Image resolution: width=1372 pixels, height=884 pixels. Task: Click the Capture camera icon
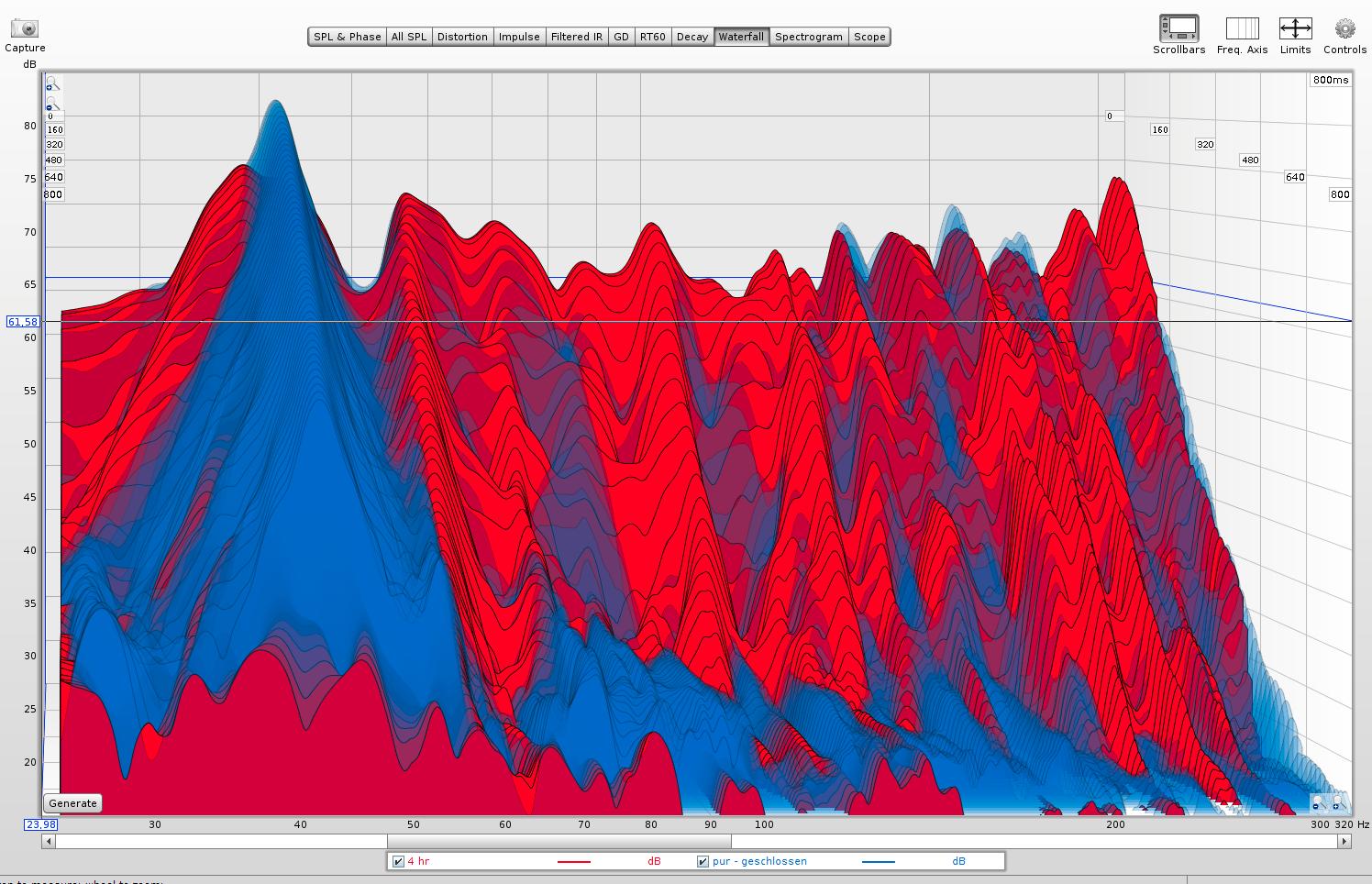(x=25, y=28)
